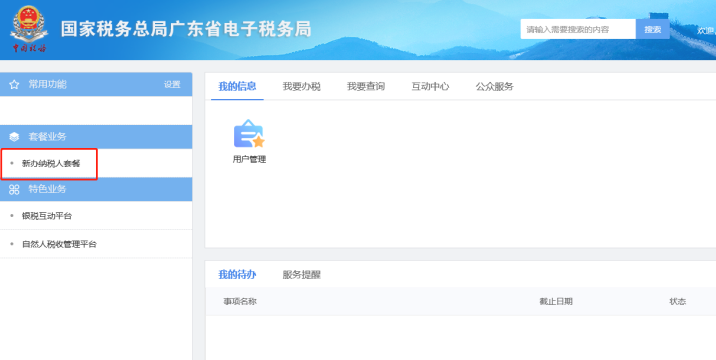Open the 用户管理 icon

point(249,141)
